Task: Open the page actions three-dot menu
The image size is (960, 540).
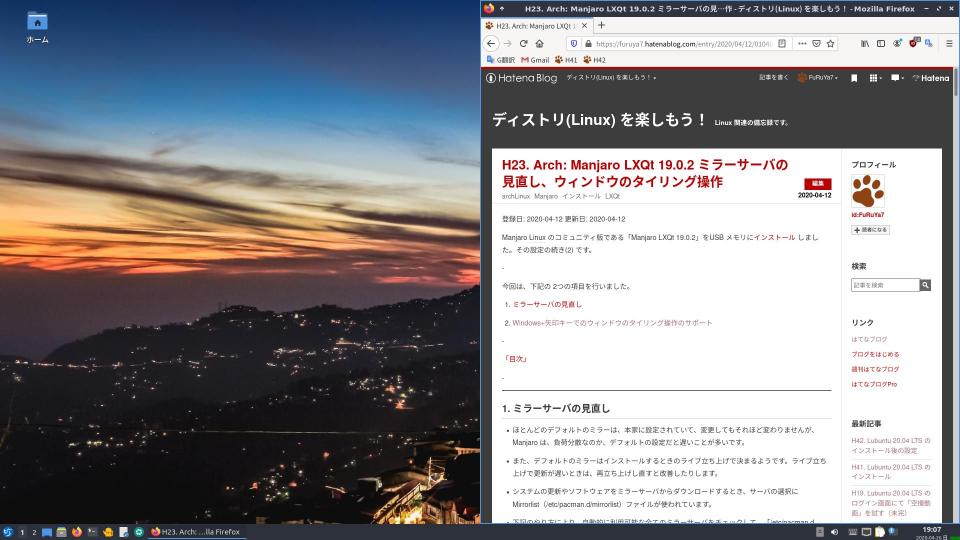Action: pos(802,43)
